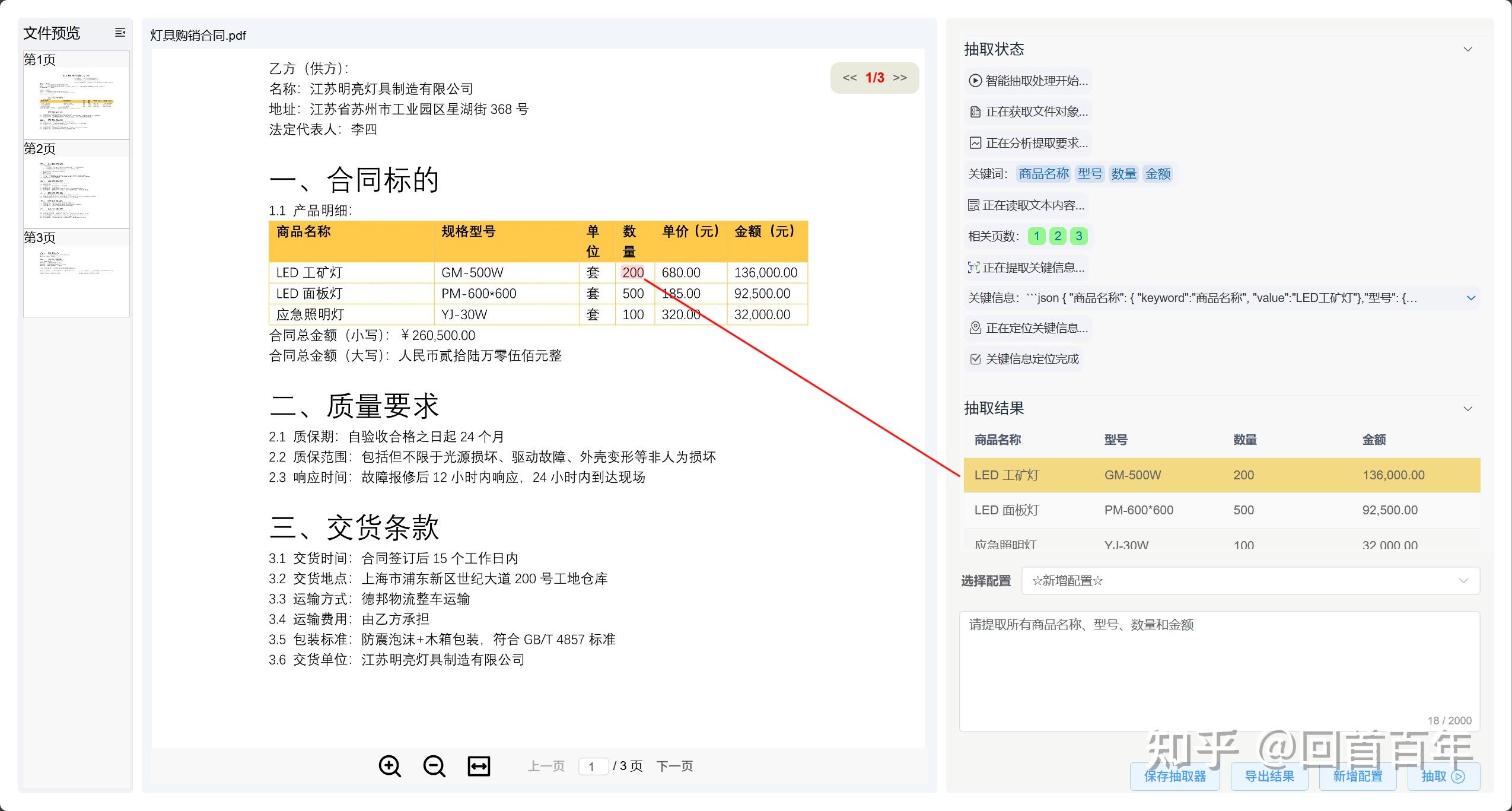Click the page number input field

[x=594, y=766]
